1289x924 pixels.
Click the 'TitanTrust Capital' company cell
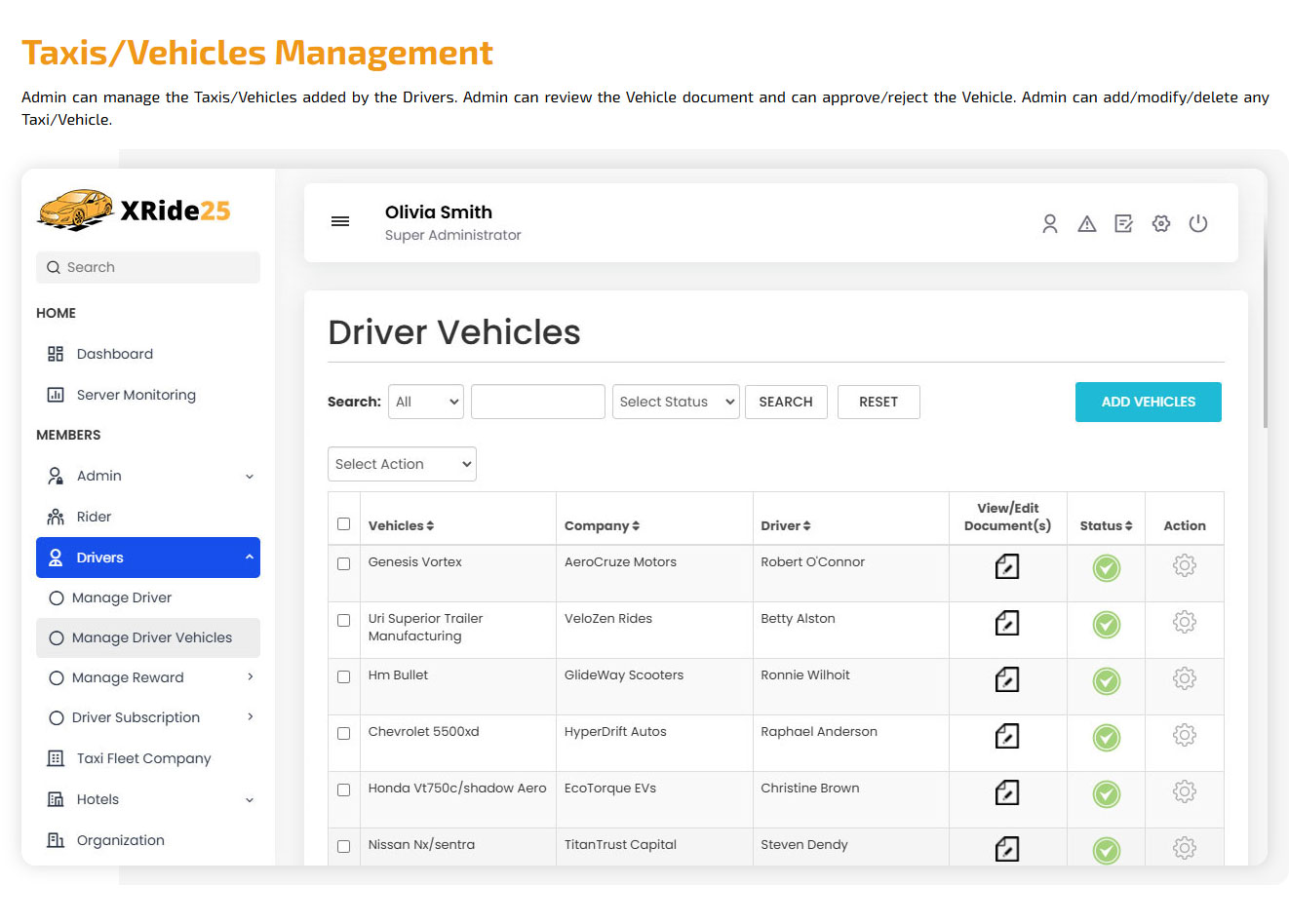point(620,845)
